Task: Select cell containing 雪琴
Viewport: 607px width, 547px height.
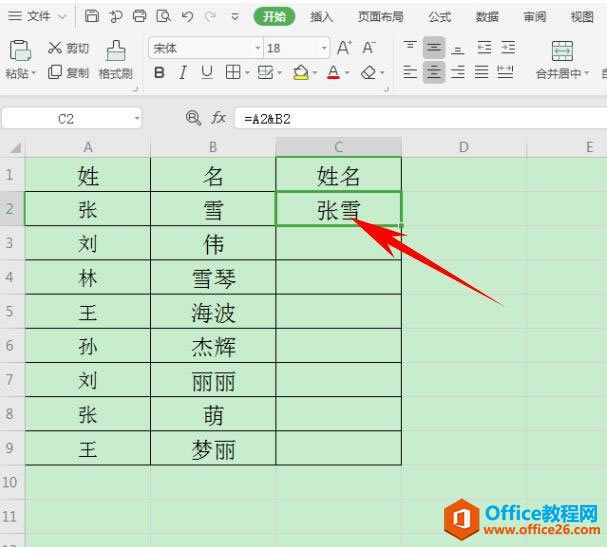Action: [213, 277]
